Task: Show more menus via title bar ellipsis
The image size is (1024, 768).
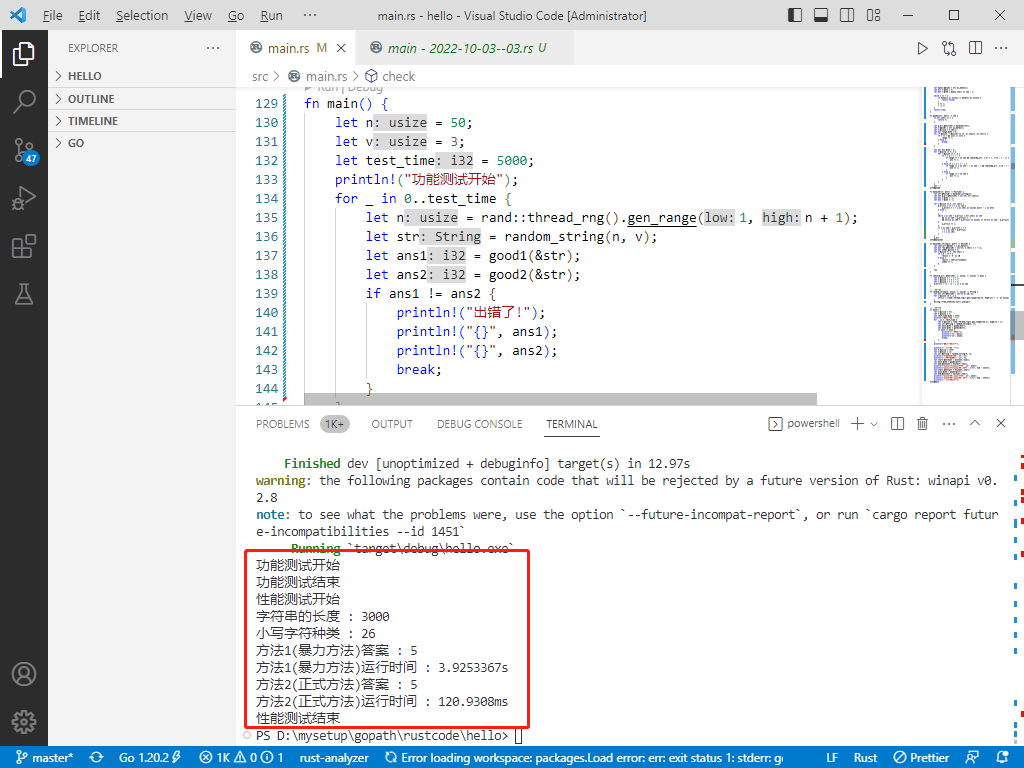Action: pyautogui.click(x=310, y=15)
